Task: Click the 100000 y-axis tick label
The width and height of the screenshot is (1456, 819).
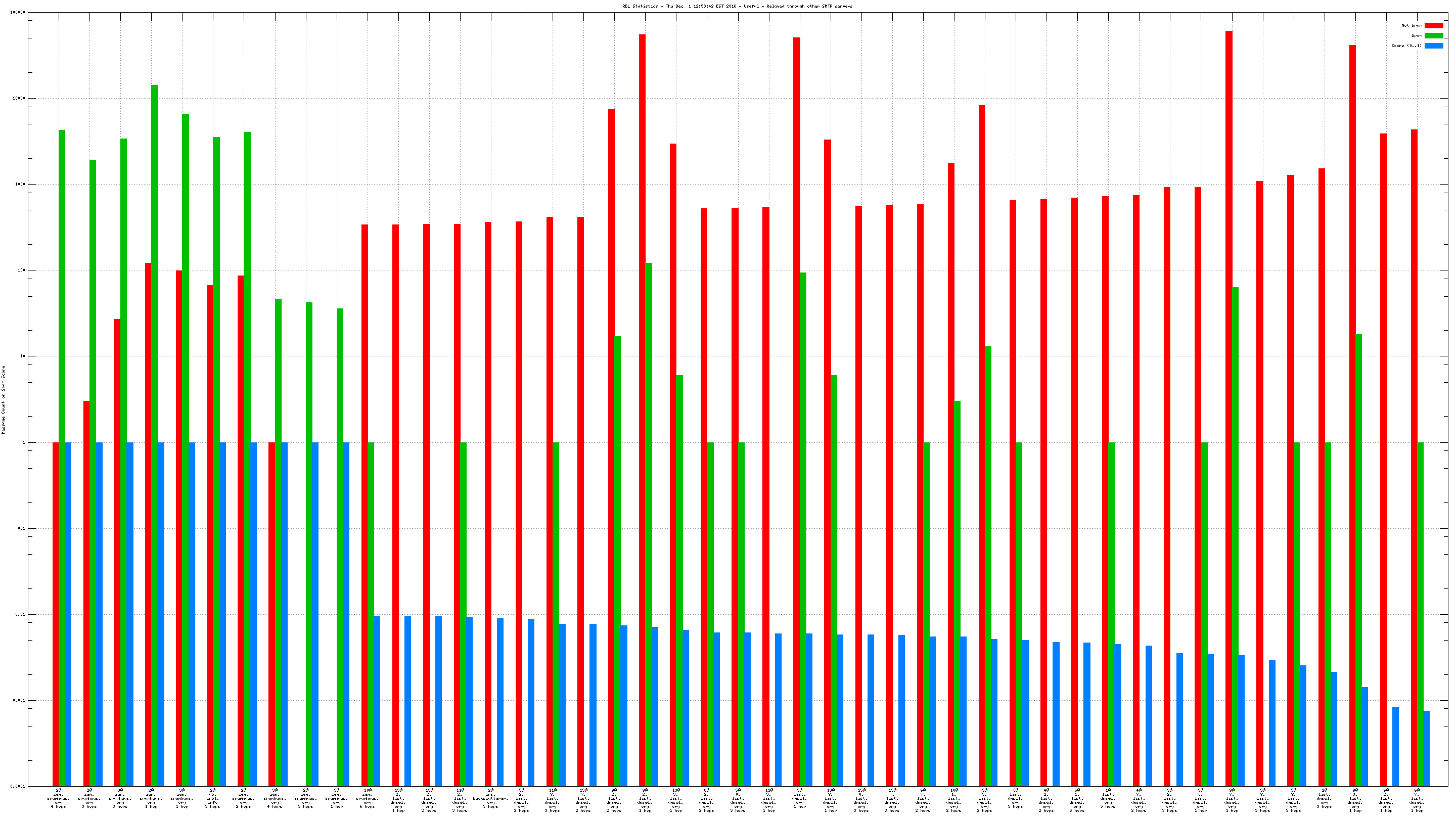Action: click(18, 13)
